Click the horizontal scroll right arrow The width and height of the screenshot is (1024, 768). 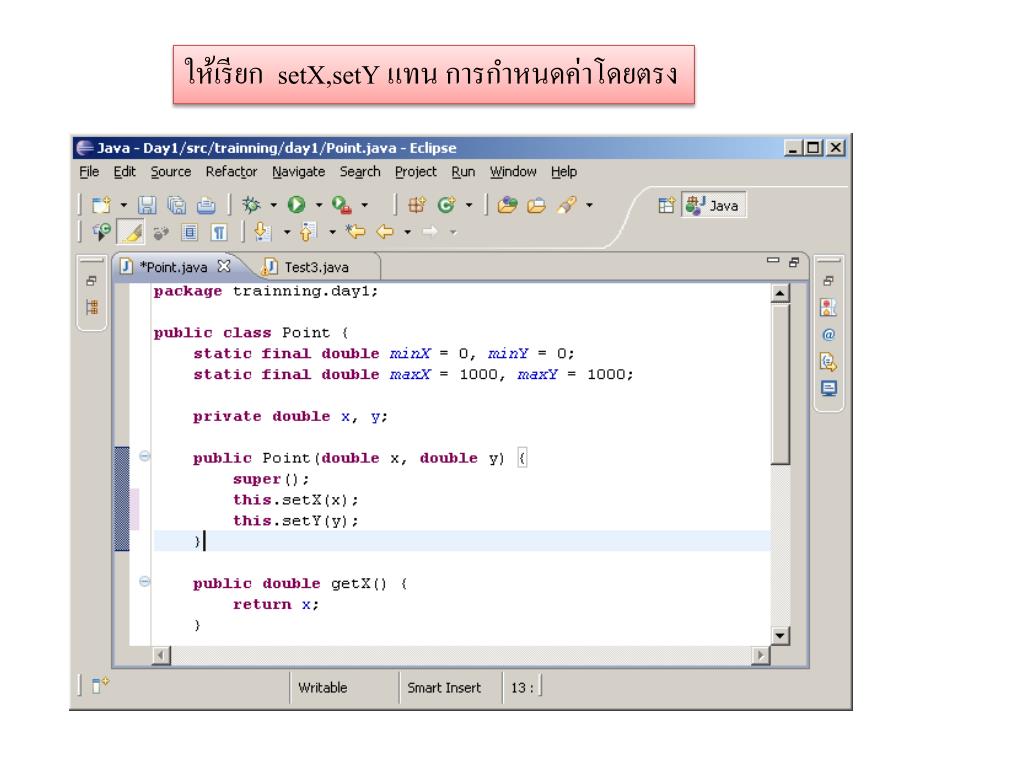pos(760,655)
